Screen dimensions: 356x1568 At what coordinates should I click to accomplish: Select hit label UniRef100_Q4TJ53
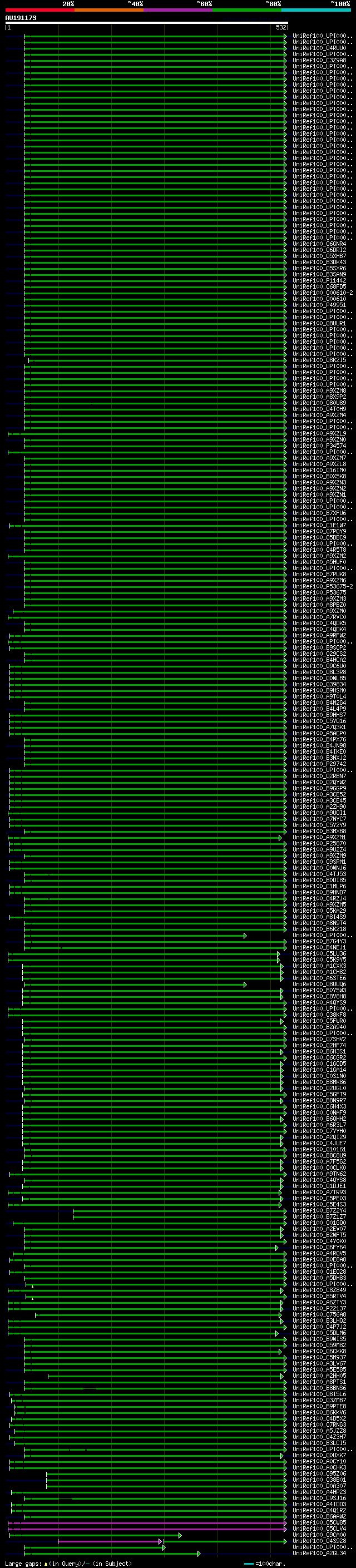(x=319, y=874)
